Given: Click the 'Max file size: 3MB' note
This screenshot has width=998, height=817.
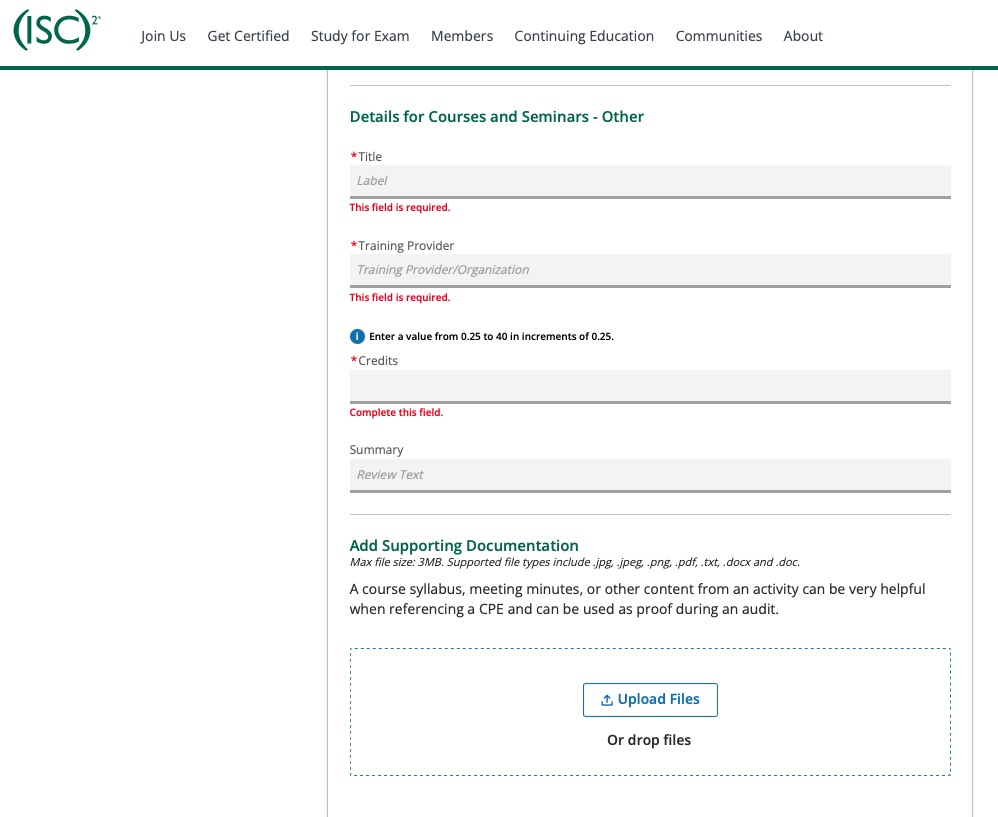Looking at the screenshot, I should click(575, 562).
